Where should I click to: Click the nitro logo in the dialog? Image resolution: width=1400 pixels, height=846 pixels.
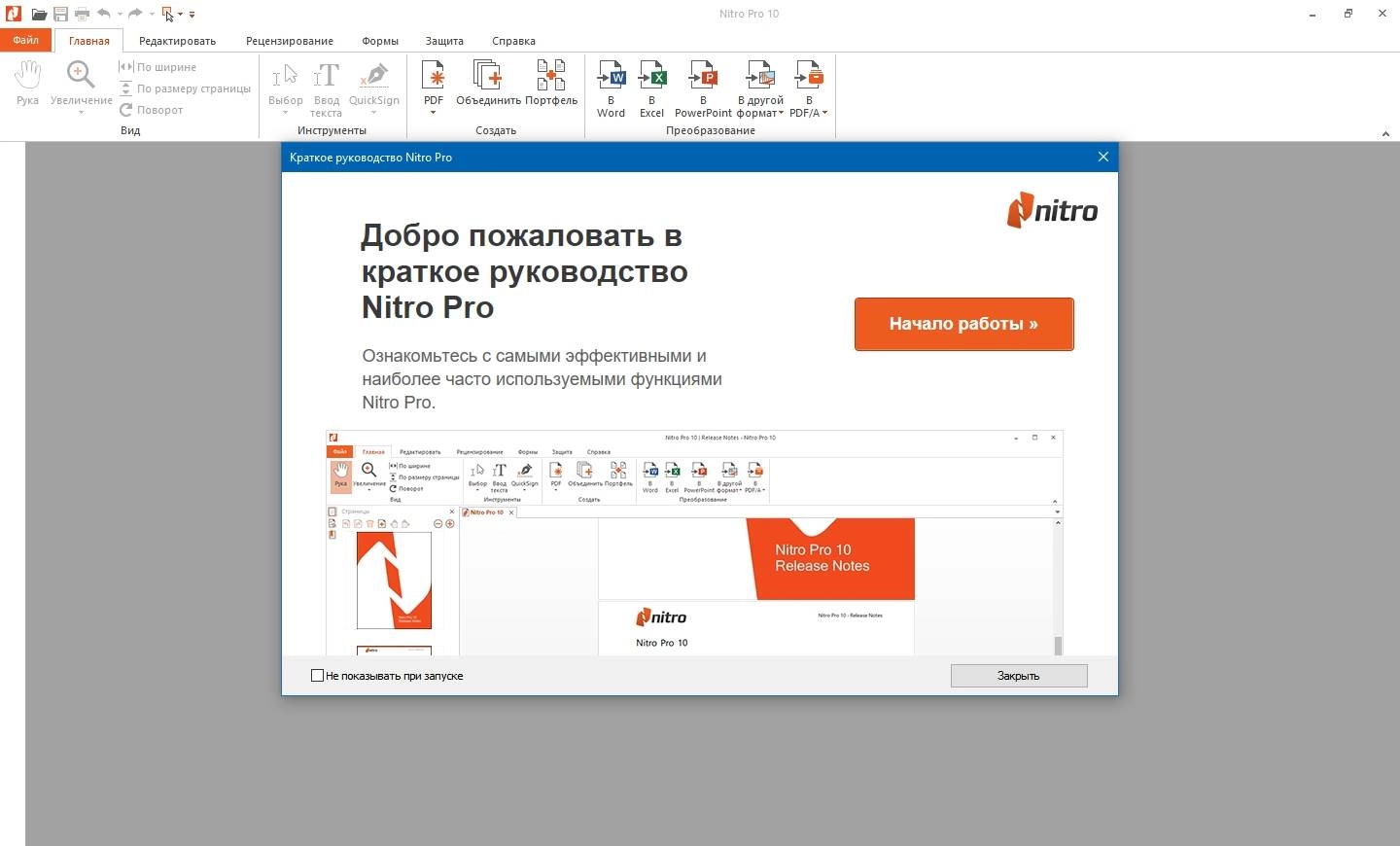(x=1052, y=210)
